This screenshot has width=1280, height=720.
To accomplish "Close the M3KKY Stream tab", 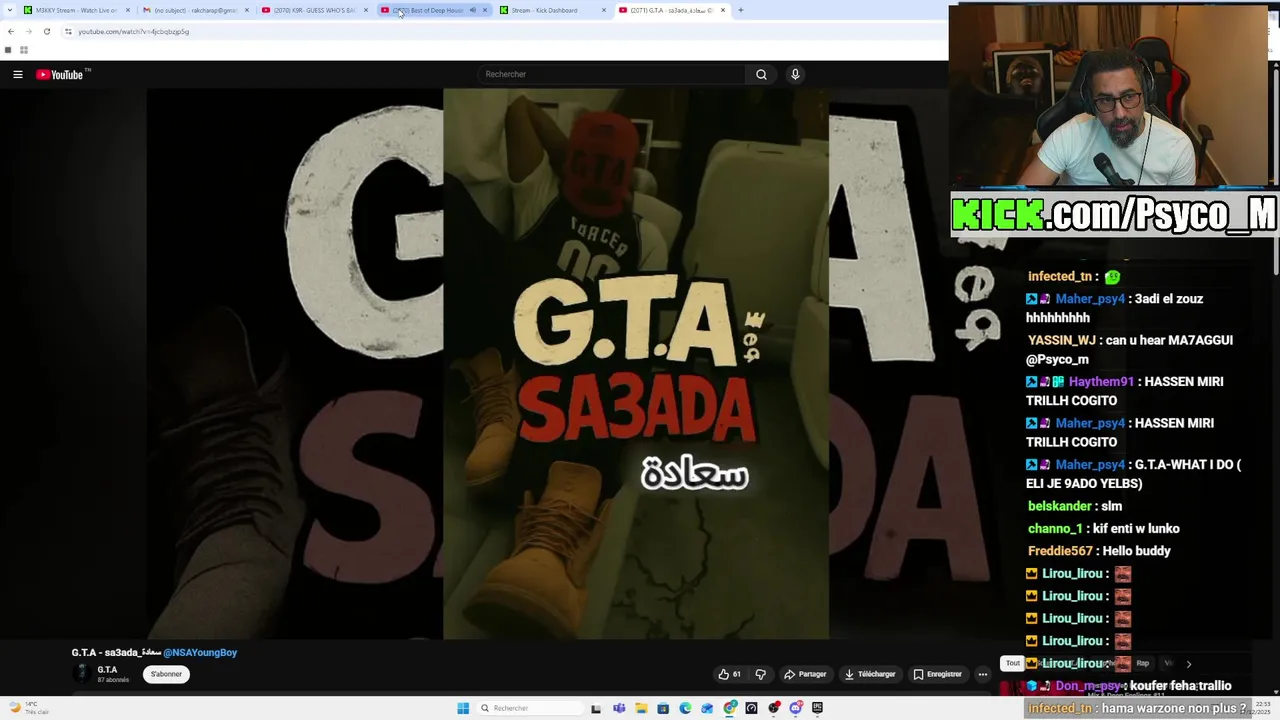I will pos(128,10).
